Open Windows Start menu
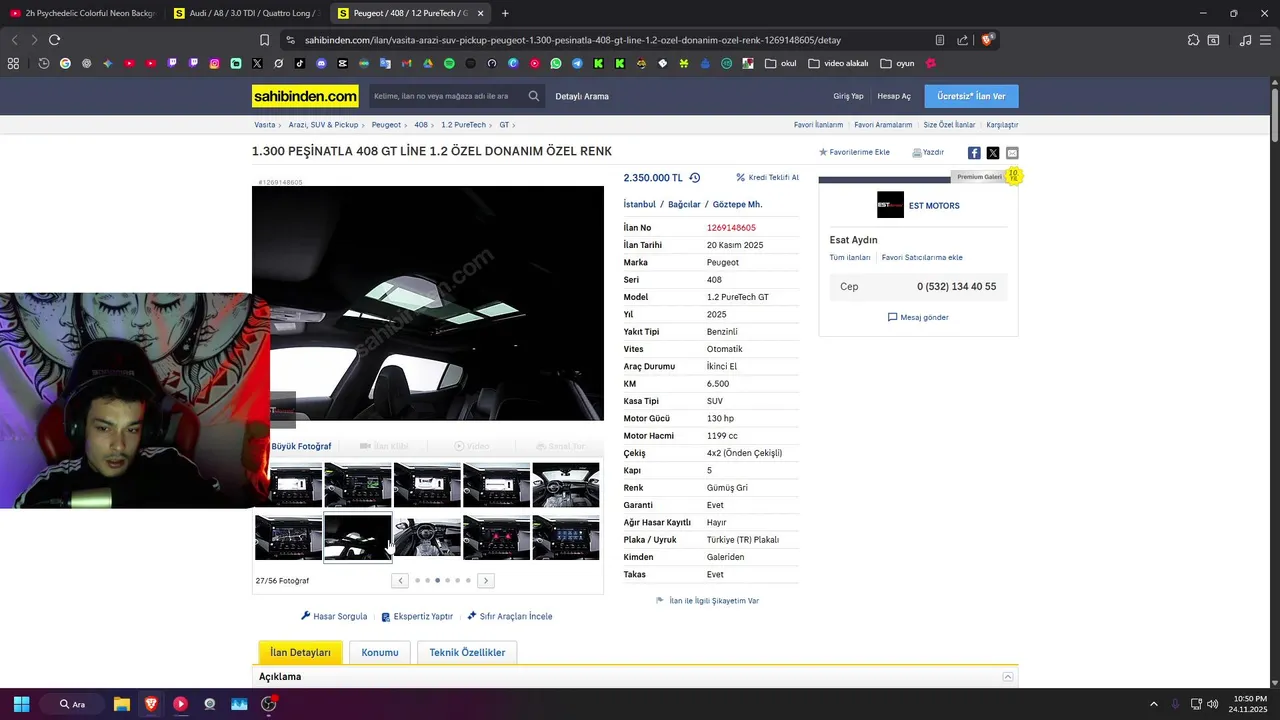The height and width of the screenshot is (720, 1280). [x=21, y=704]
